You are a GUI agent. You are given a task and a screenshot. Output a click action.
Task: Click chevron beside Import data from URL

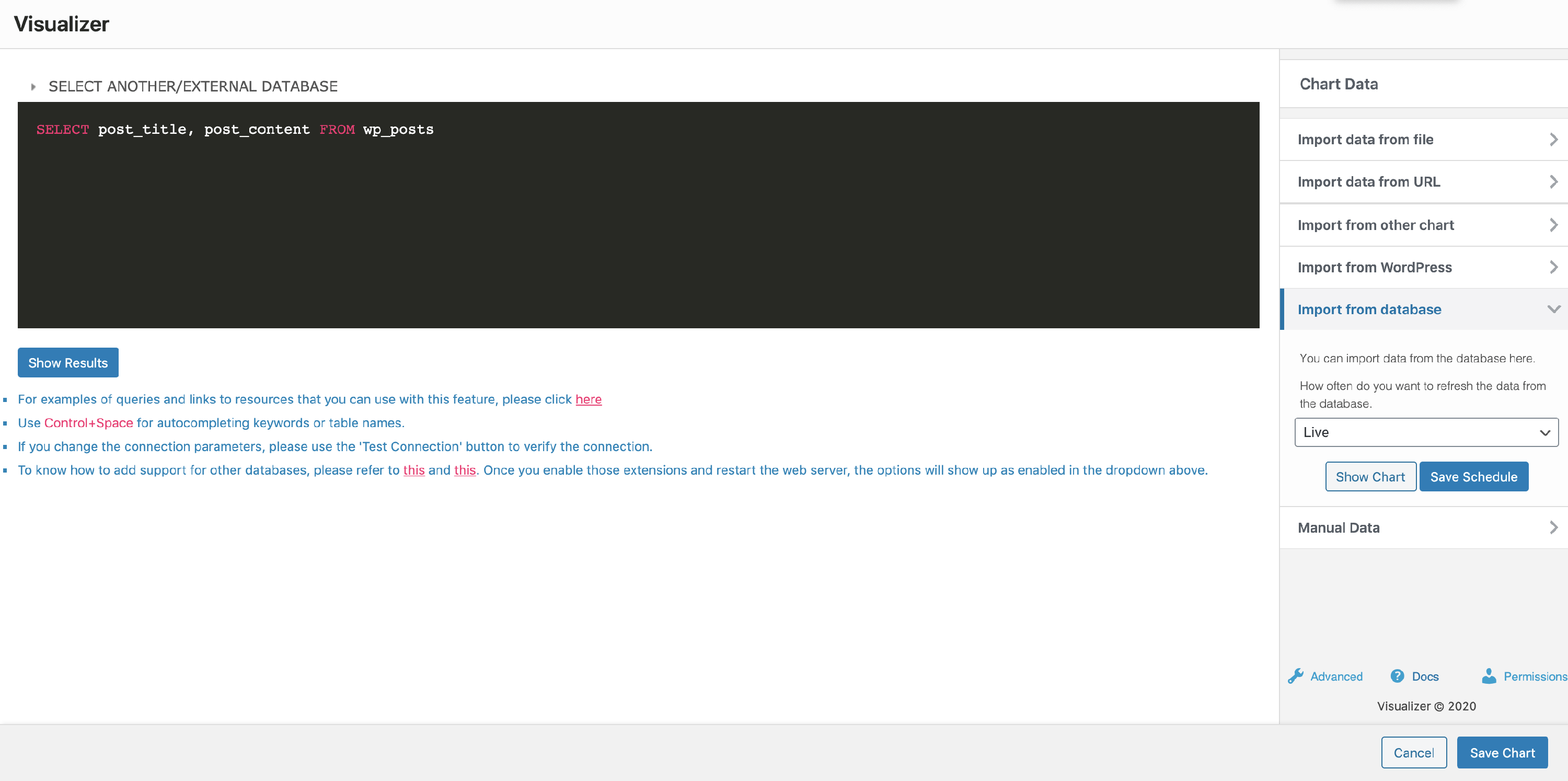point(1553,181)
